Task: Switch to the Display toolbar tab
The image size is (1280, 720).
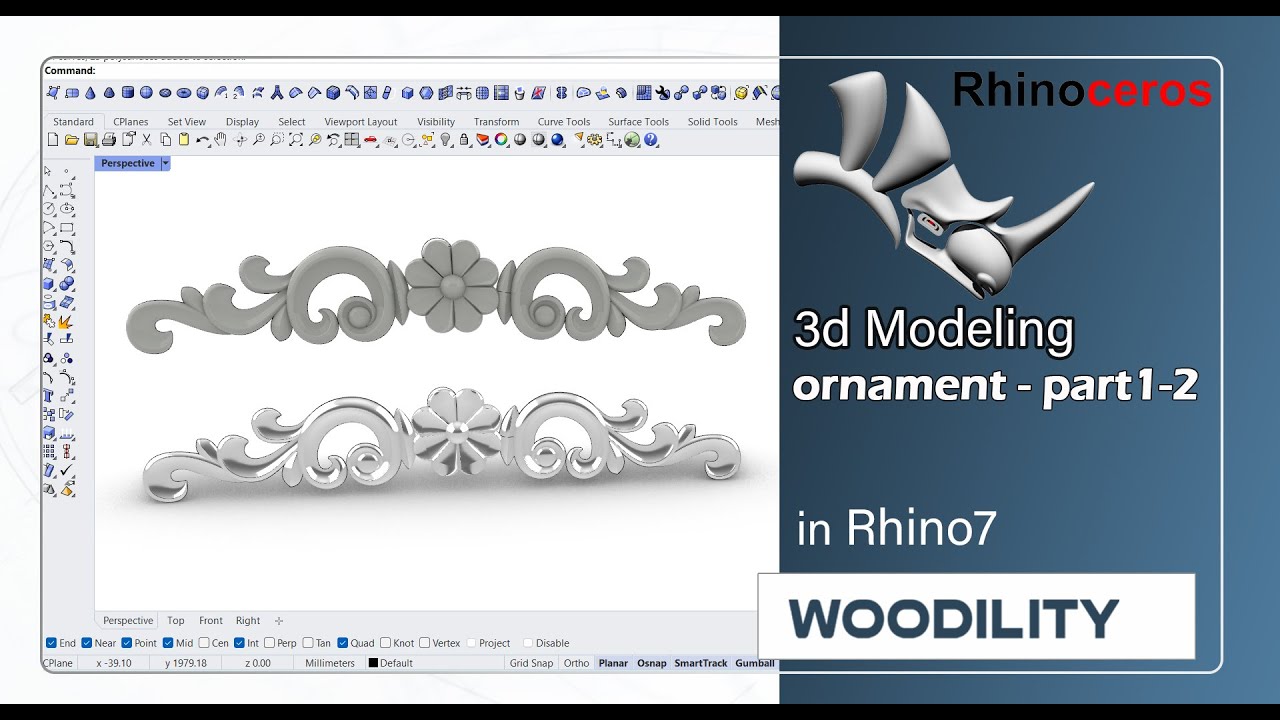Action: click(242, 122)
